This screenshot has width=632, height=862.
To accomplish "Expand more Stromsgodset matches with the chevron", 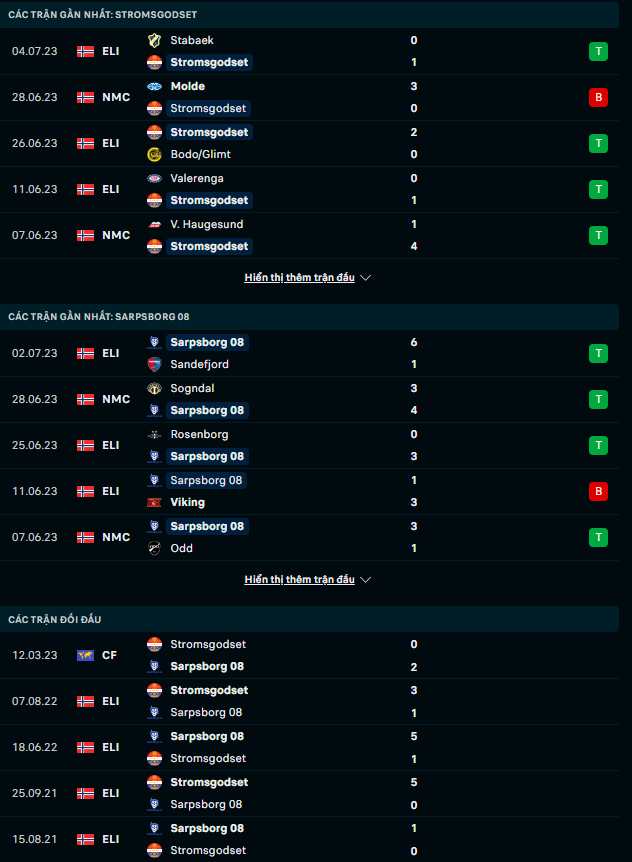I will (366, 278).
